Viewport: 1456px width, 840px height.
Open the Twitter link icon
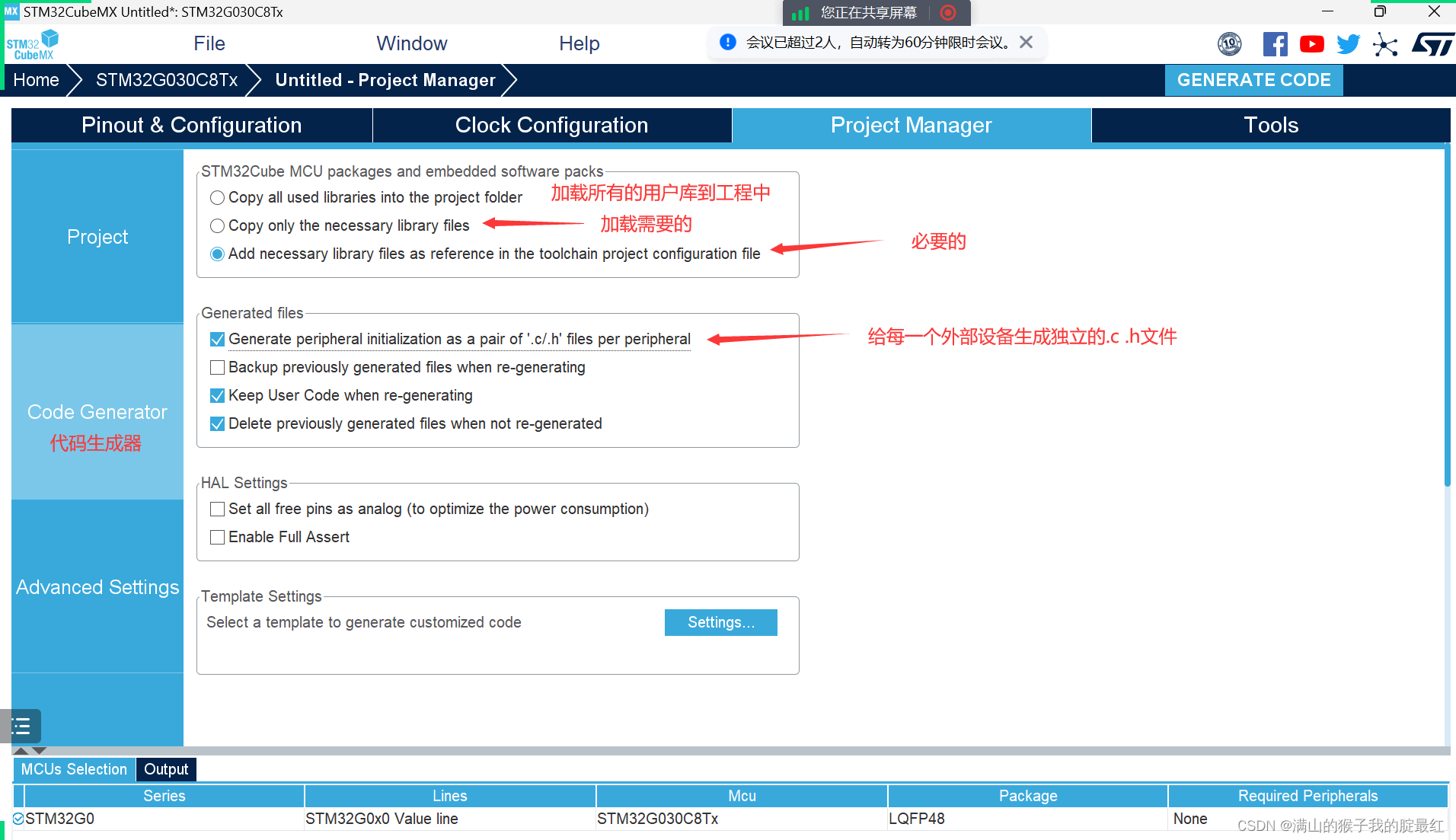(1348, 44)
